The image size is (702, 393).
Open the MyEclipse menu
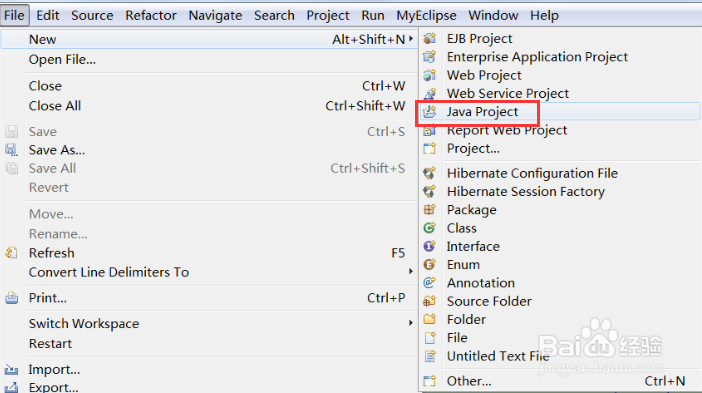[x=426, y=16]
